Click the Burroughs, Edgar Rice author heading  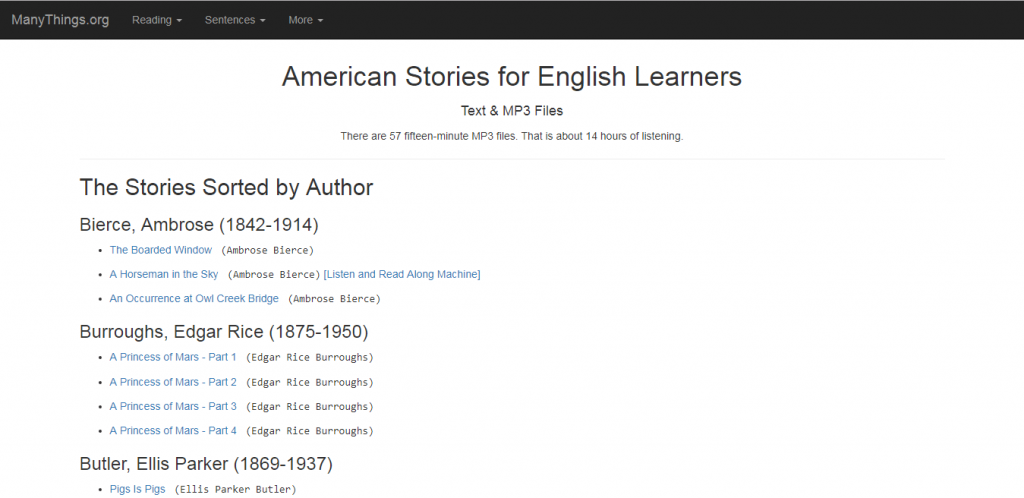tap(224, 331)
